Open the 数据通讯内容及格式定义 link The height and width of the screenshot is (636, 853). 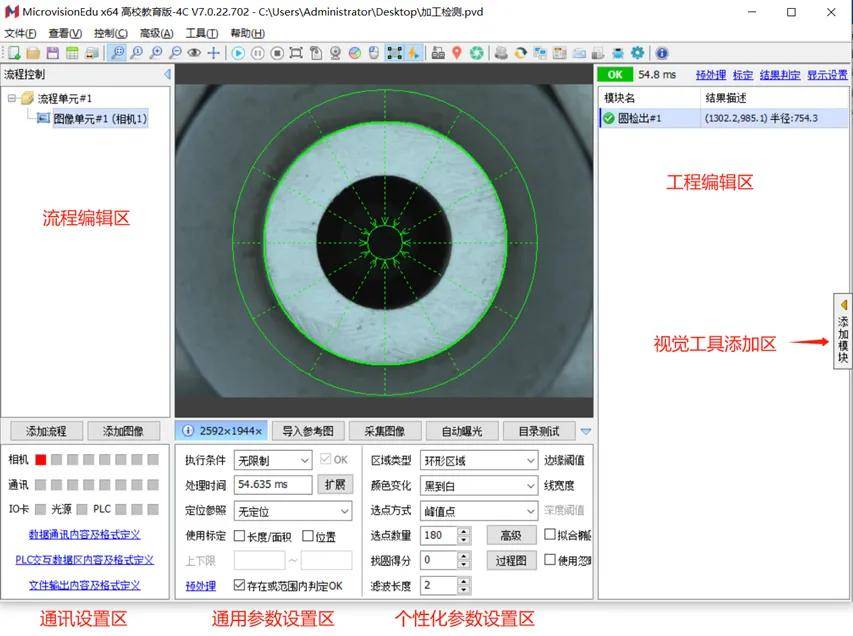pos(84,535)
